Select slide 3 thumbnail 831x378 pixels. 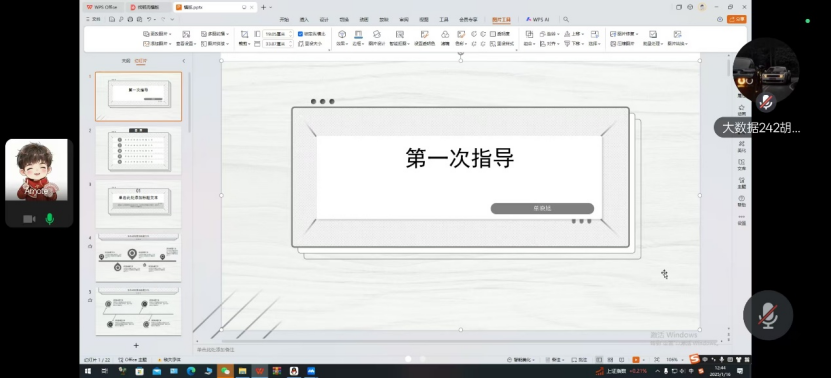coord(138,204)
